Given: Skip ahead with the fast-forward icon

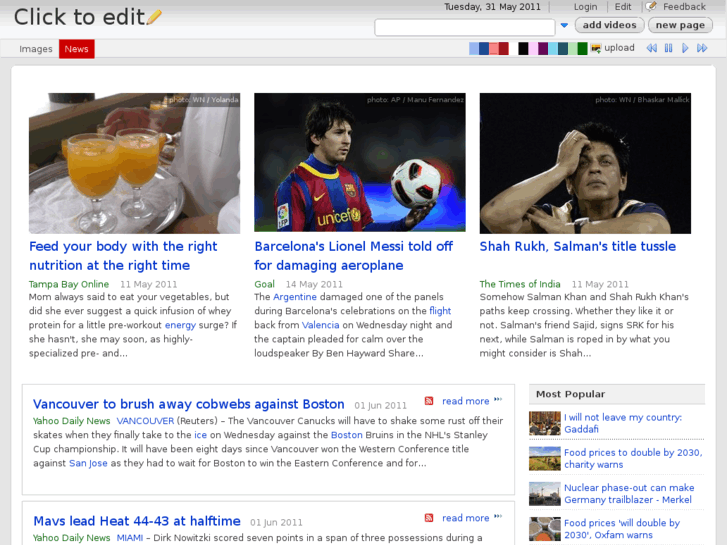Looking at the screenshot, I should [702, 48].
